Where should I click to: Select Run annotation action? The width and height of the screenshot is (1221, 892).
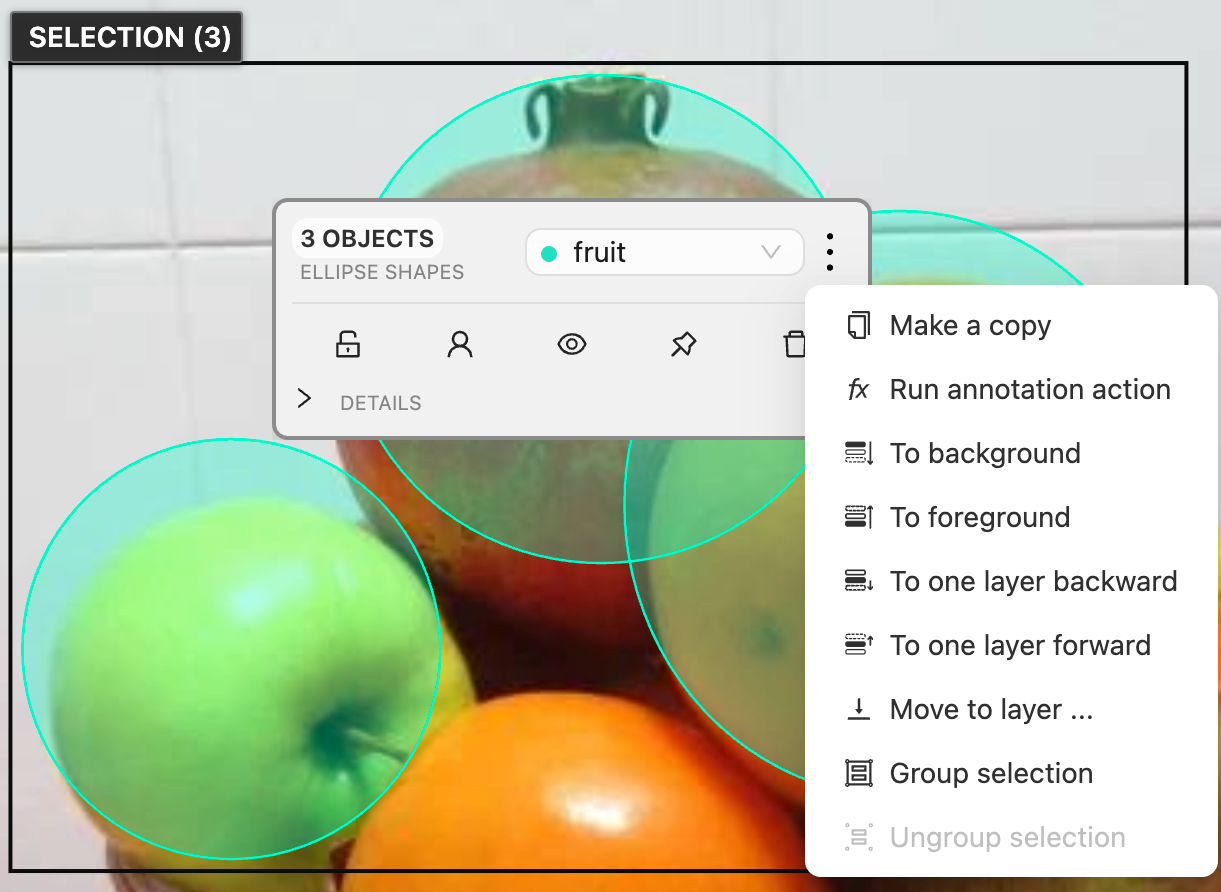(1012, 390)
